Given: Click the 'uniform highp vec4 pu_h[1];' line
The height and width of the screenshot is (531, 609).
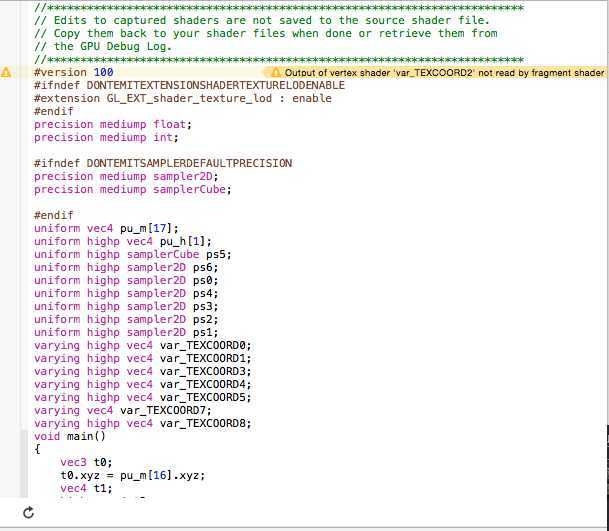Looking at the screenshot, I should tap(122, 241).
